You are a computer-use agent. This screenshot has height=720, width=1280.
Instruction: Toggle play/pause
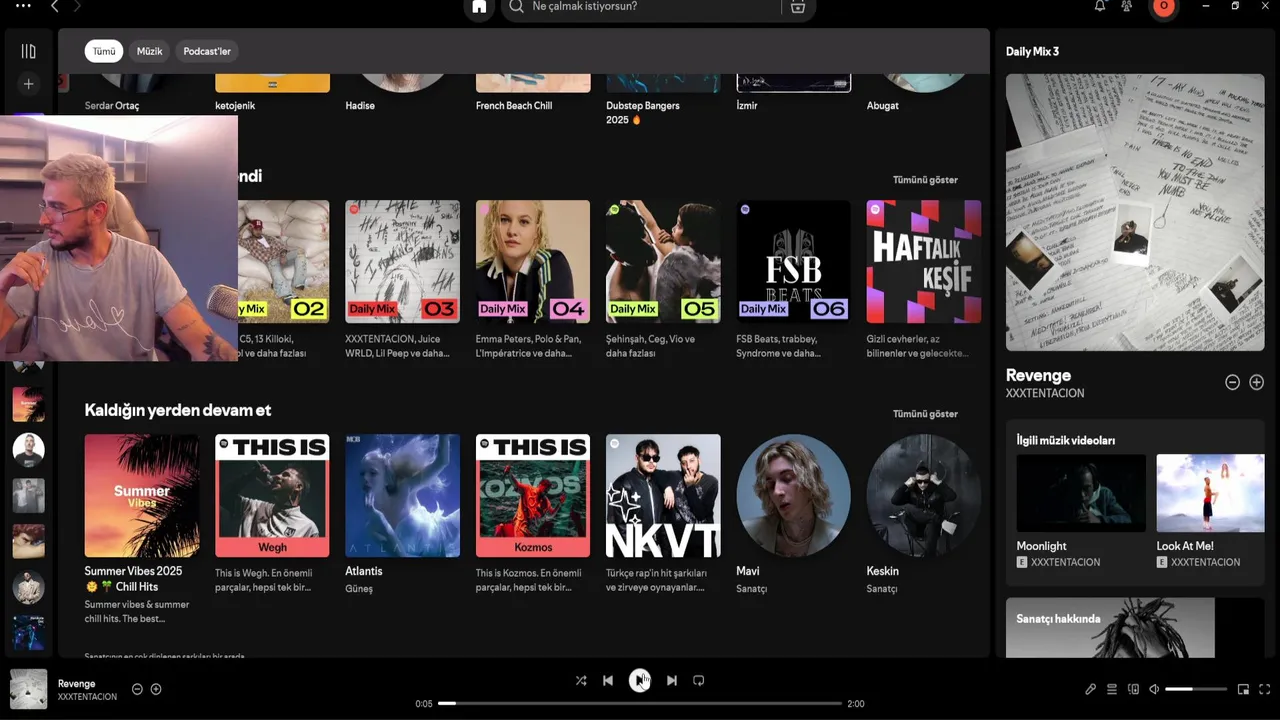coord(640,681)
